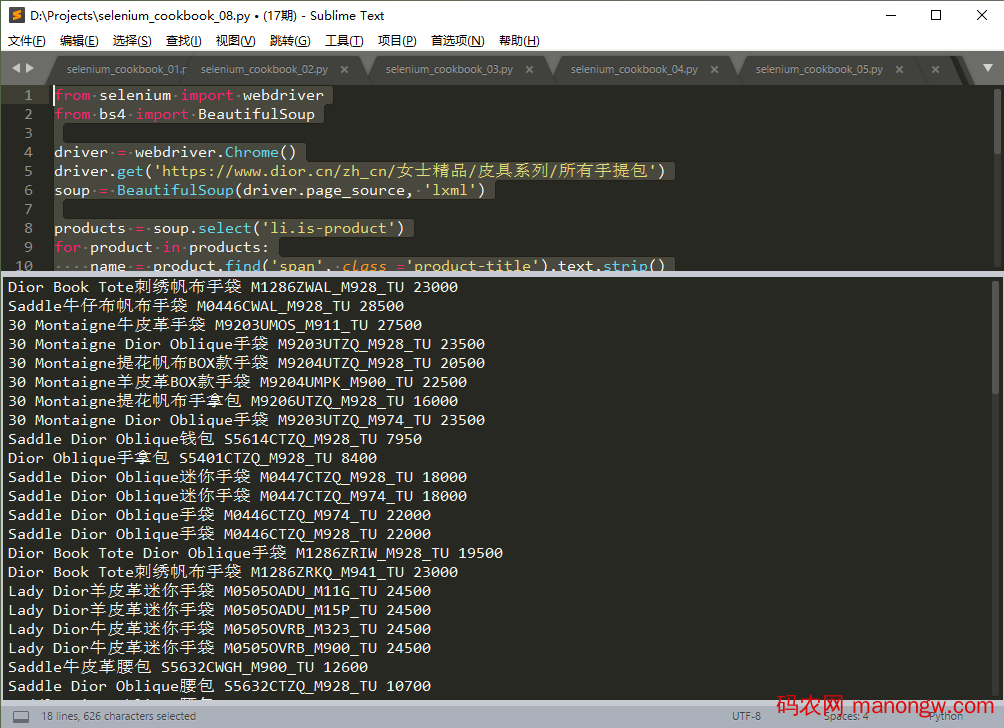The height and width of the screenshot is (728, 1004).
Task: Close the selenium_cookbook_02.py tab with its x icon
Action: click(346, 72)
